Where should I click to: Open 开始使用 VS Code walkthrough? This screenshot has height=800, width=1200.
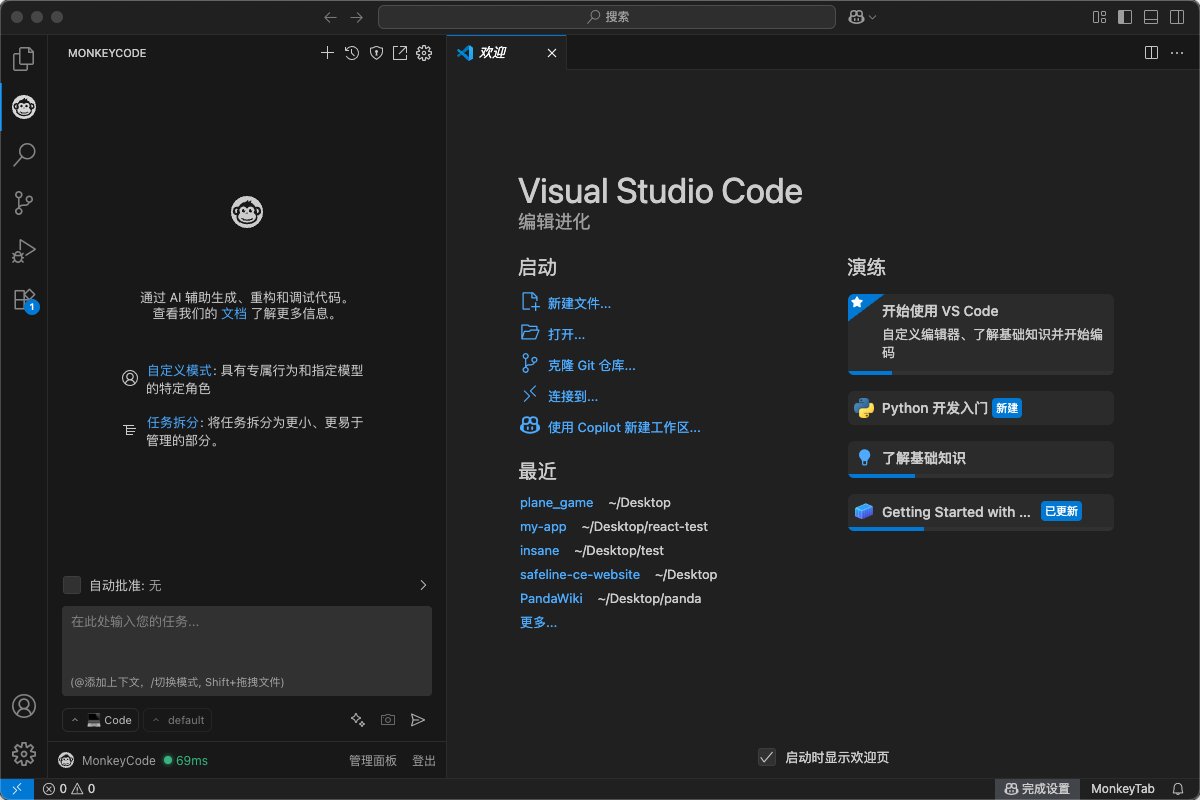coord(981,334)
